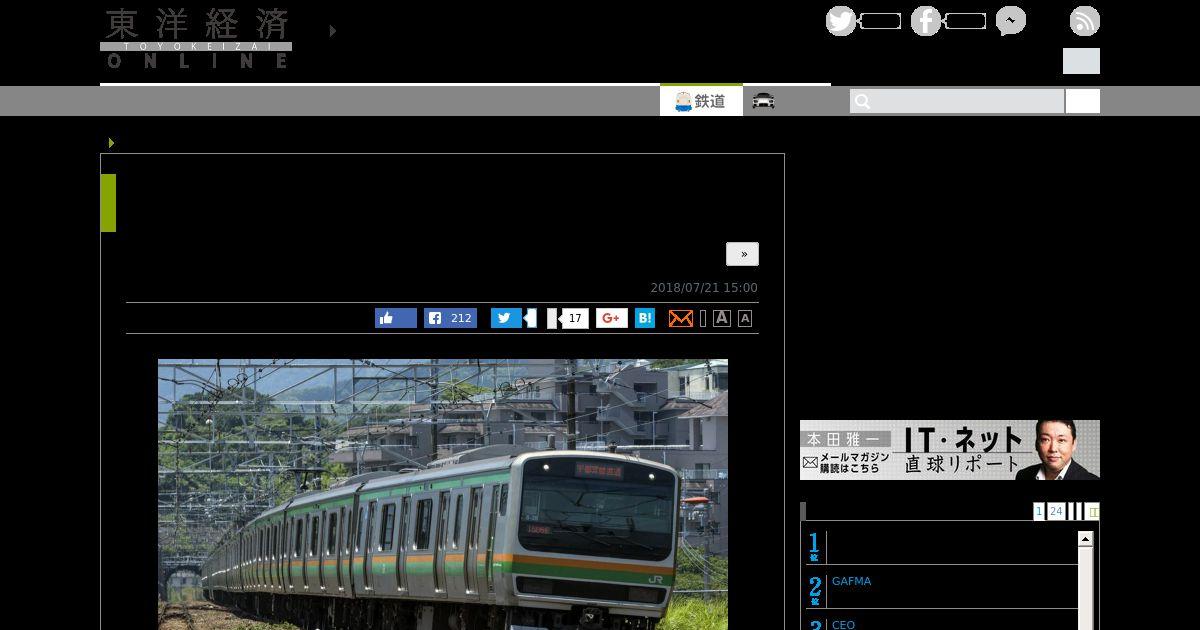Viewport: 1200px width, 630px height.
Task: Select the ranking tab labeled 24
Action: (1056, 511)
